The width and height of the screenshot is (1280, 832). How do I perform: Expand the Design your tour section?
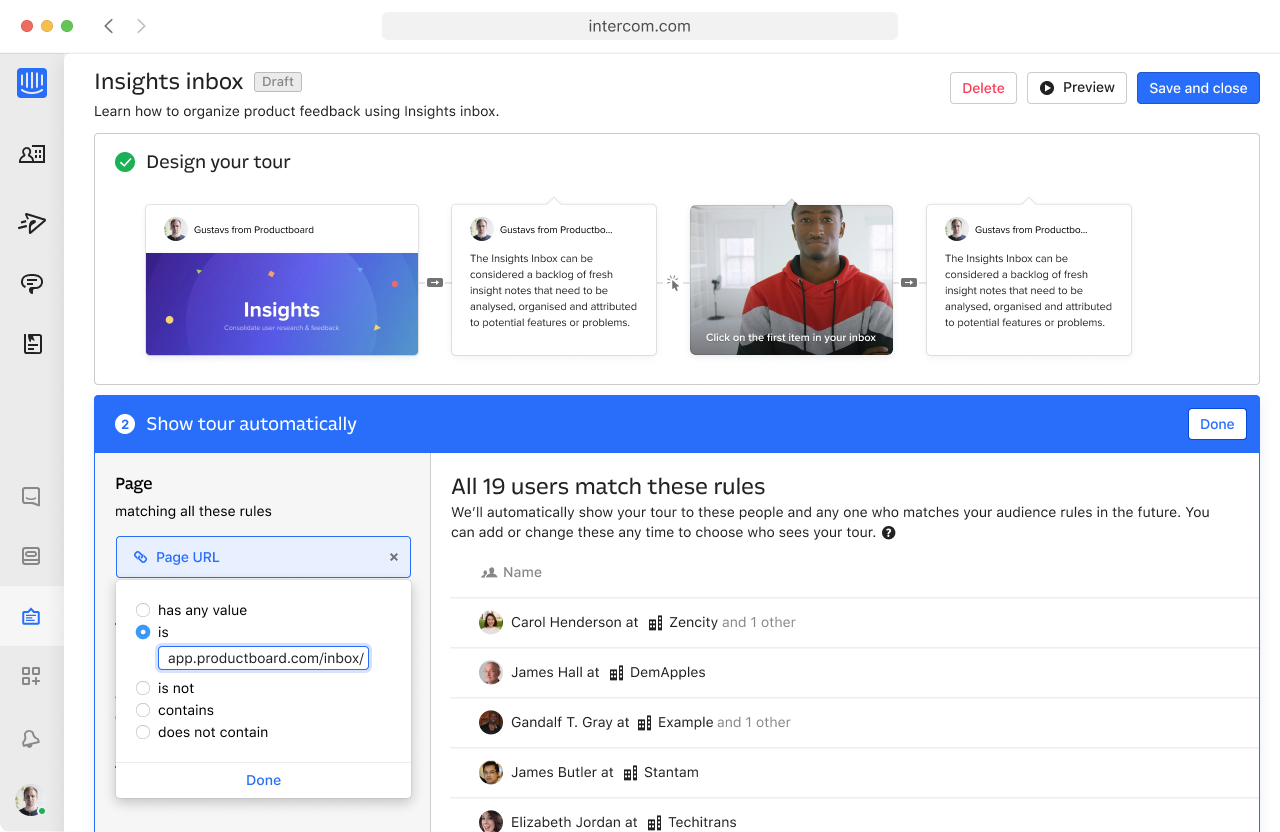coord(218,162)
